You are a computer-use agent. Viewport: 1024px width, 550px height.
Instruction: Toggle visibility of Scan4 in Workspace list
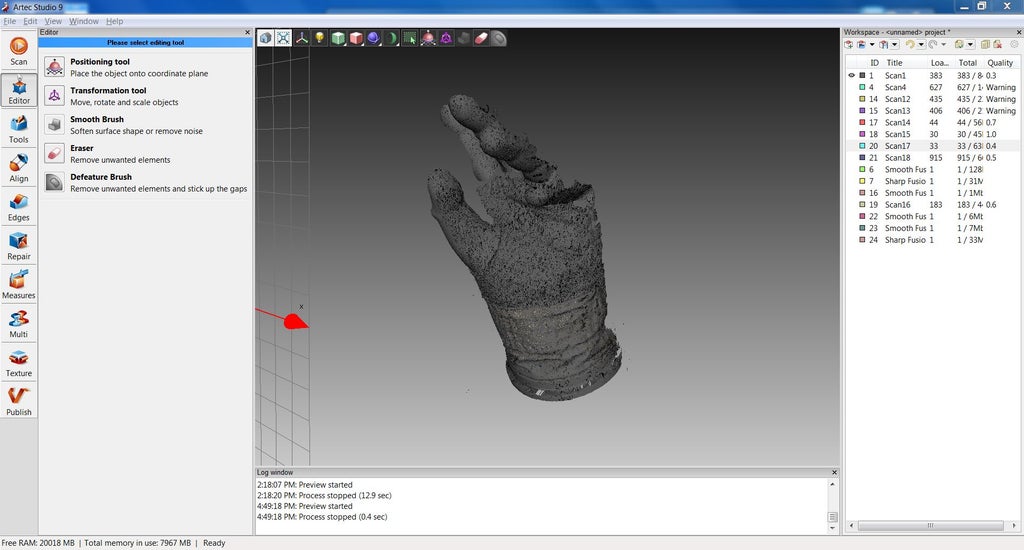click(852, 87)
